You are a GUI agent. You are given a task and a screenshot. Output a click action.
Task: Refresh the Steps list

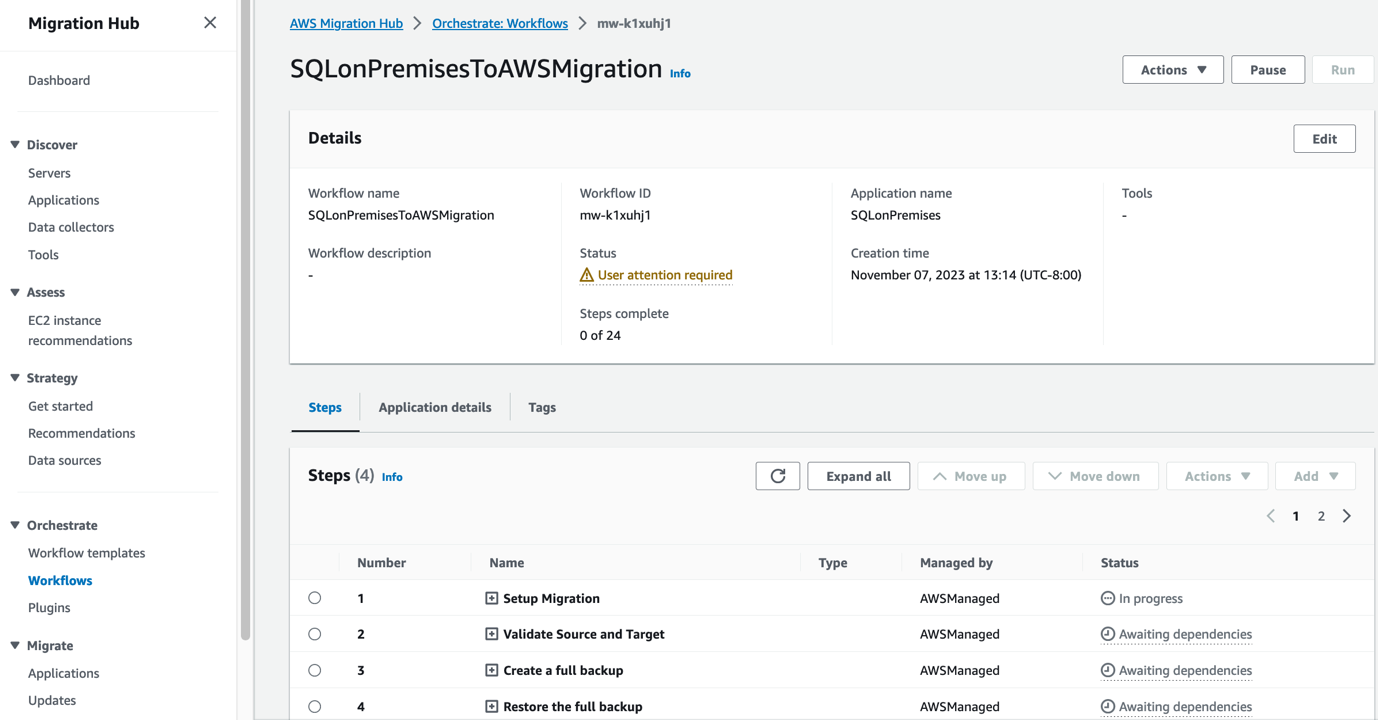pos(778,476)
